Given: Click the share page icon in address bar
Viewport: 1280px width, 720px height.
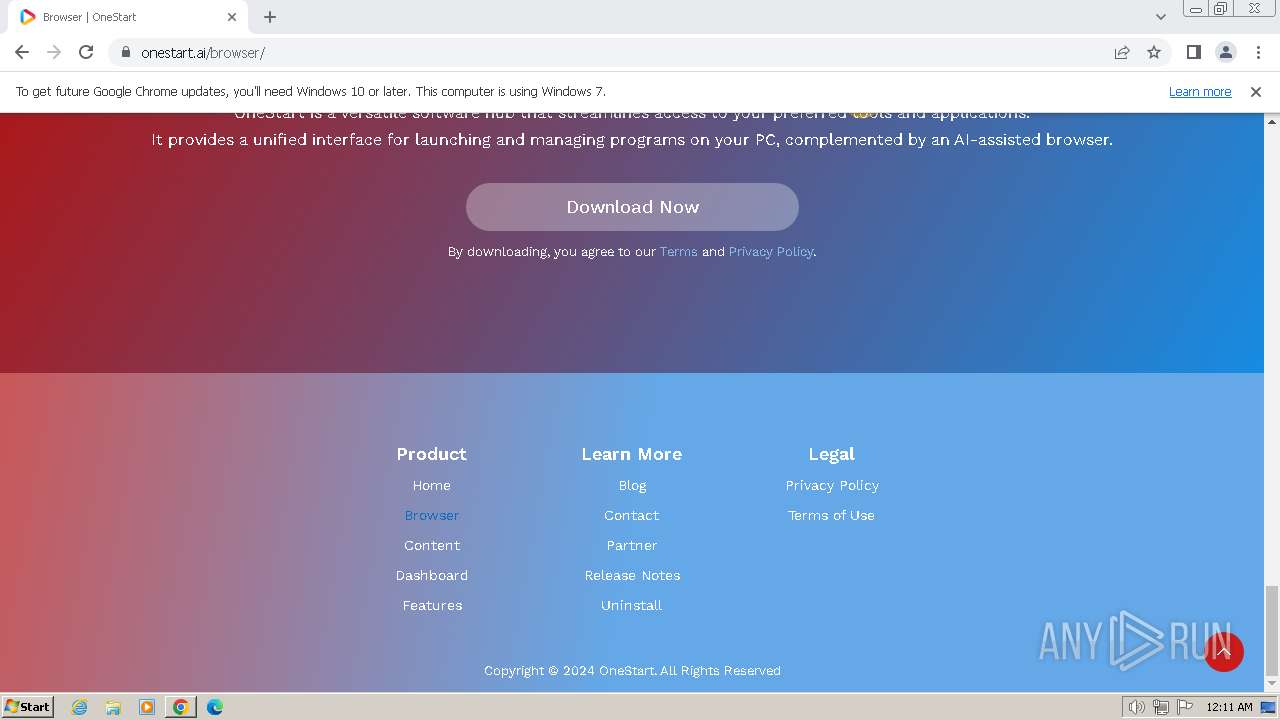Looking at the screenshot, I should coord(1122,52).
